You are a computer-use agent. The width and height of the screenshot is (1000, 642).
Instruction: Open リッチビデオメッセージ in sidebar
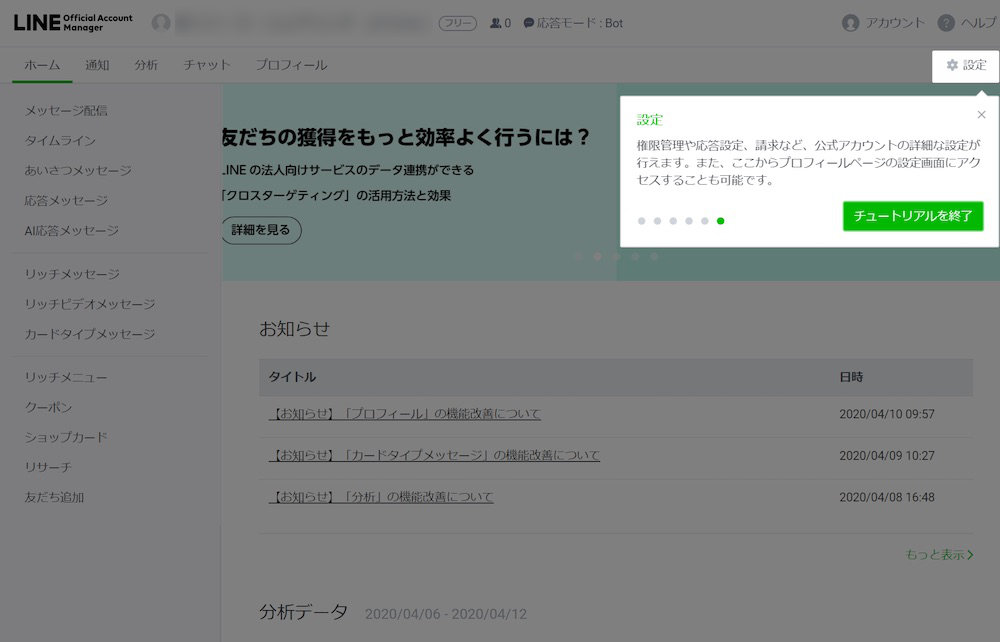[90, 304]
